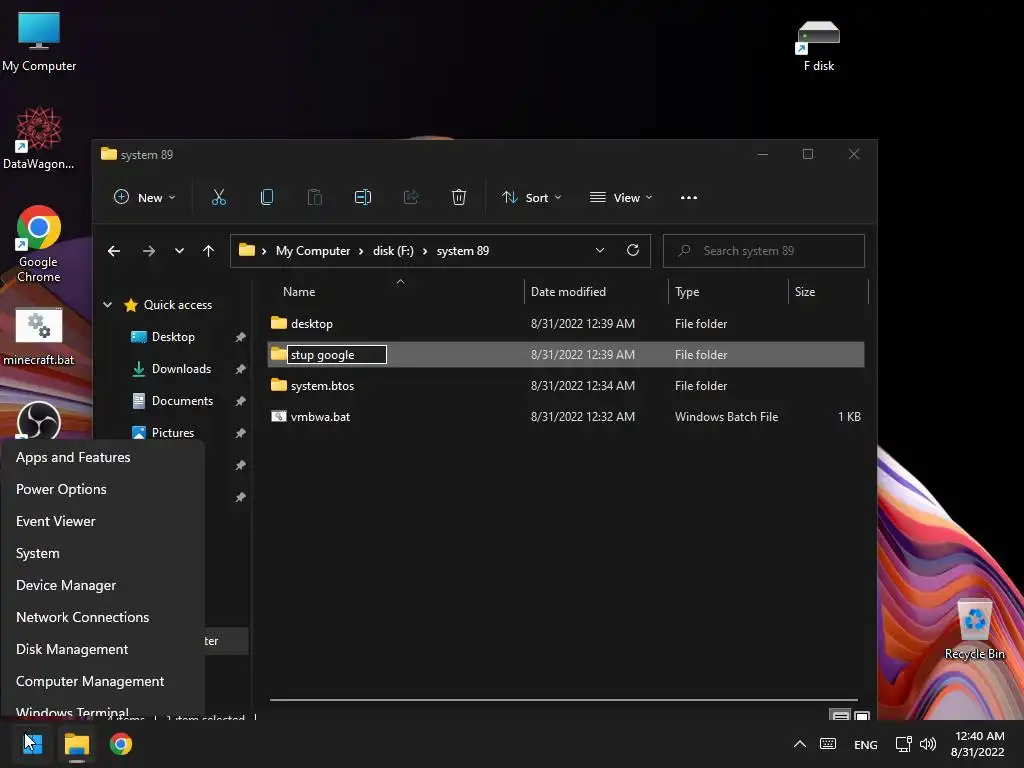
Task: Open Google Chrome desktop shortcut
Action: (39, 244)
